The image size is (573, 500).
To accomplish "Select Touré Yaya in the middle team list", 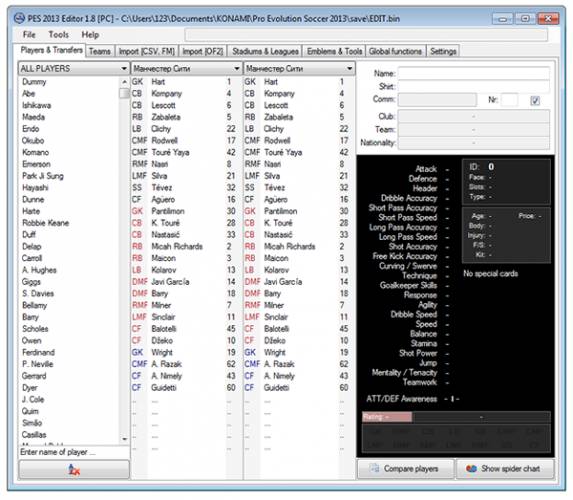I will pyautogui.click(x=170, y=152).
